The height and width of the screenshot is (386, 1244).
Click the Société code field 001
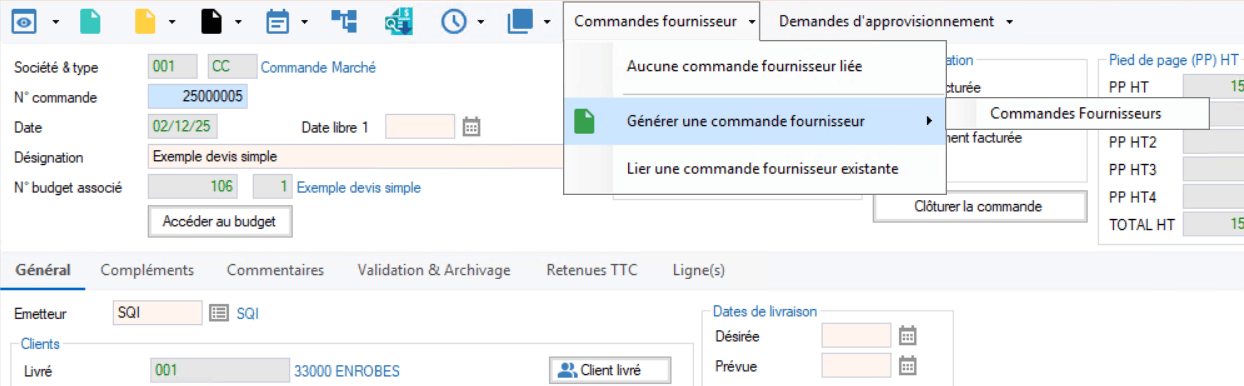tap(173, 67)
